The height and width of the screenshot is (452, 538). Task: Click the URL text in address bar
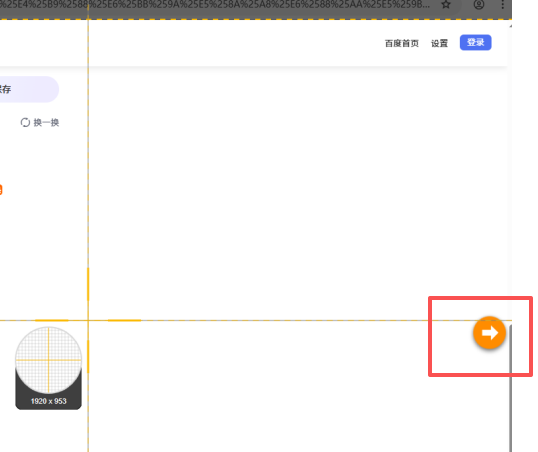coord(214,4)
